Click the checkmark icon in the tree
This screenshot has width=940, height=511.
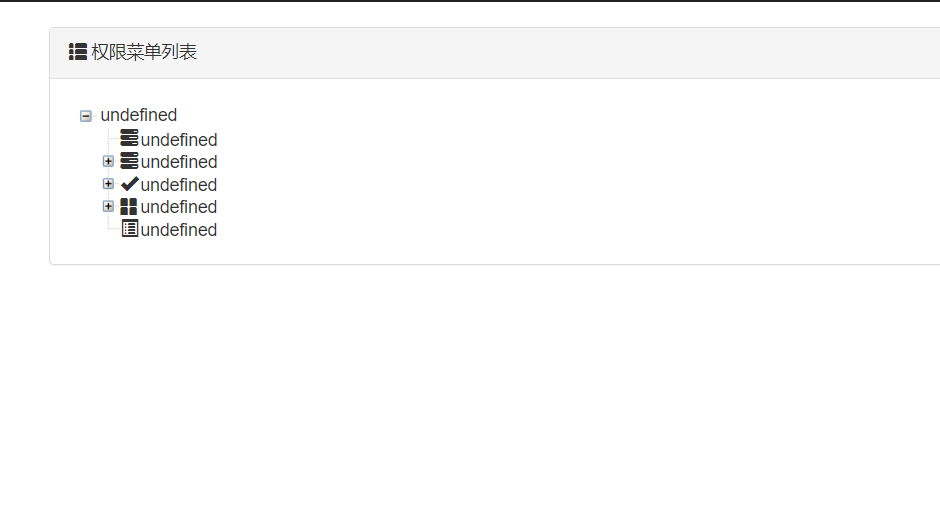tap(129, 184)
